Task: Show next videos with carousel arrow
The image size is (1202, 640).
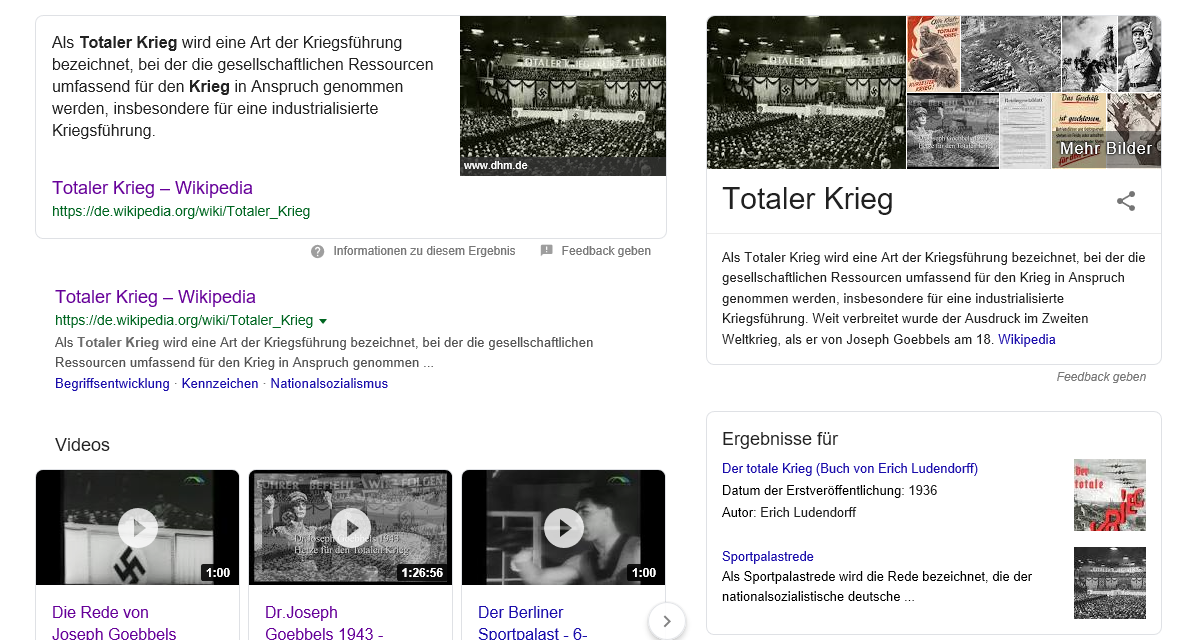Action: [667, 621]
